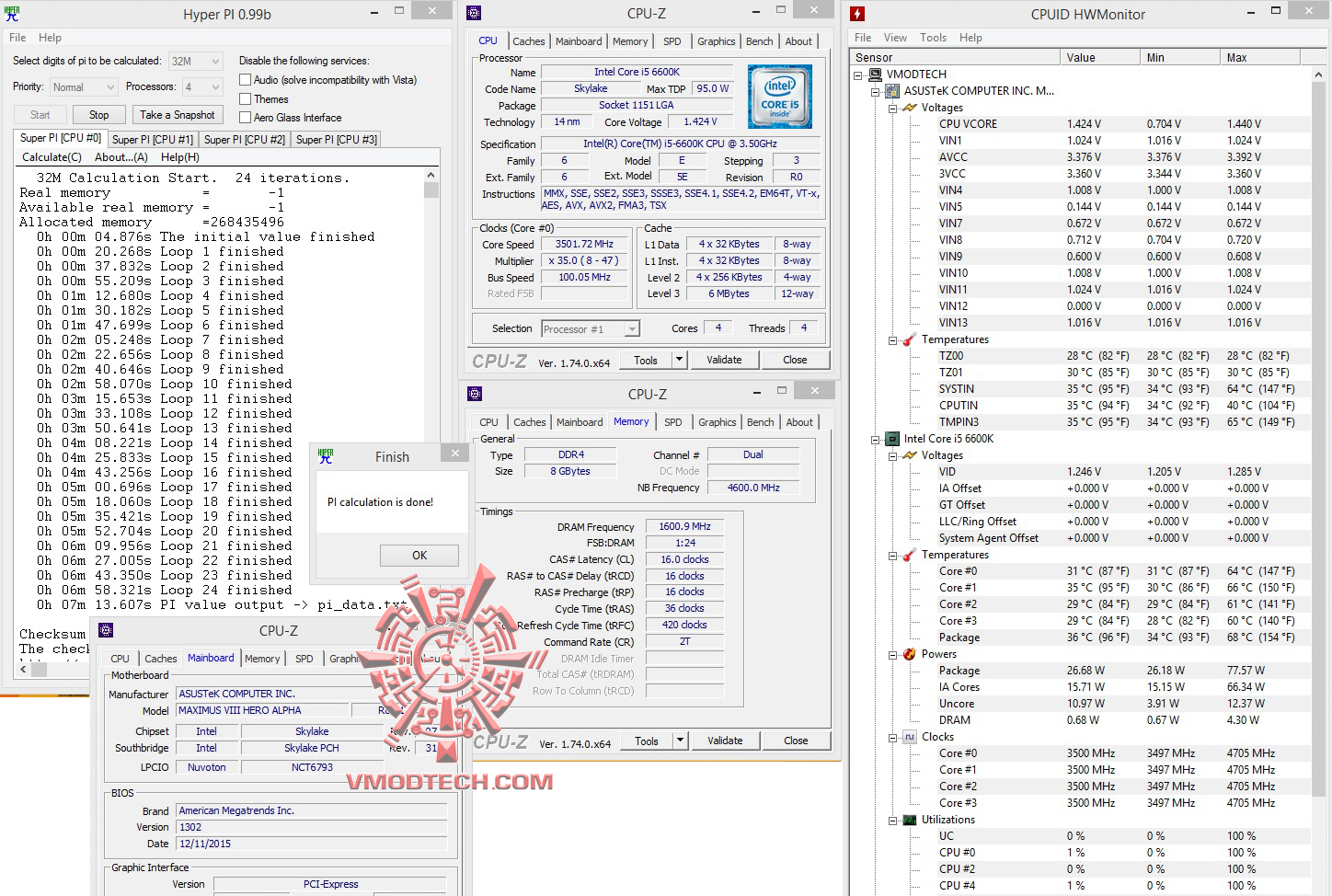This screenshot has height=896, width=1332.
Task: Click the voltage icon under the ASUSTeK node
Action: point(910,108)
